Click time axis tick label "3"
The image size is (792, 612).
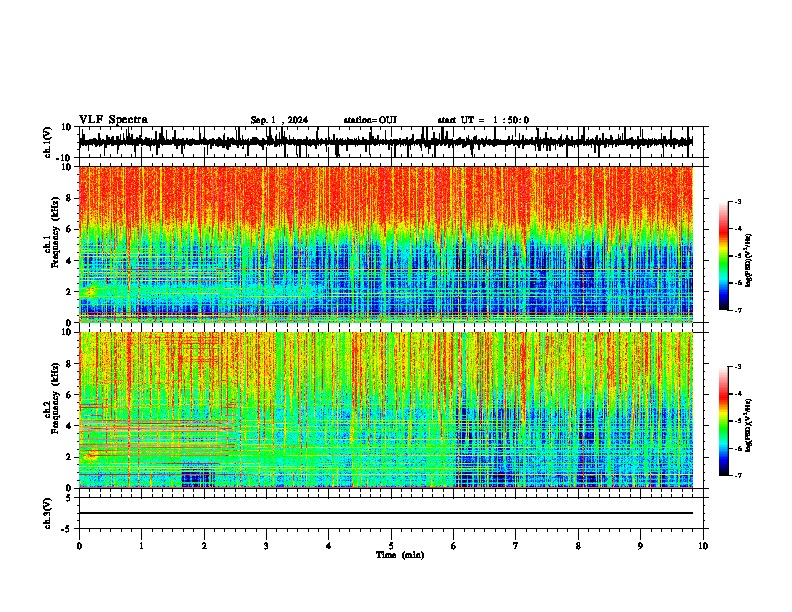[x=266, y=546]
